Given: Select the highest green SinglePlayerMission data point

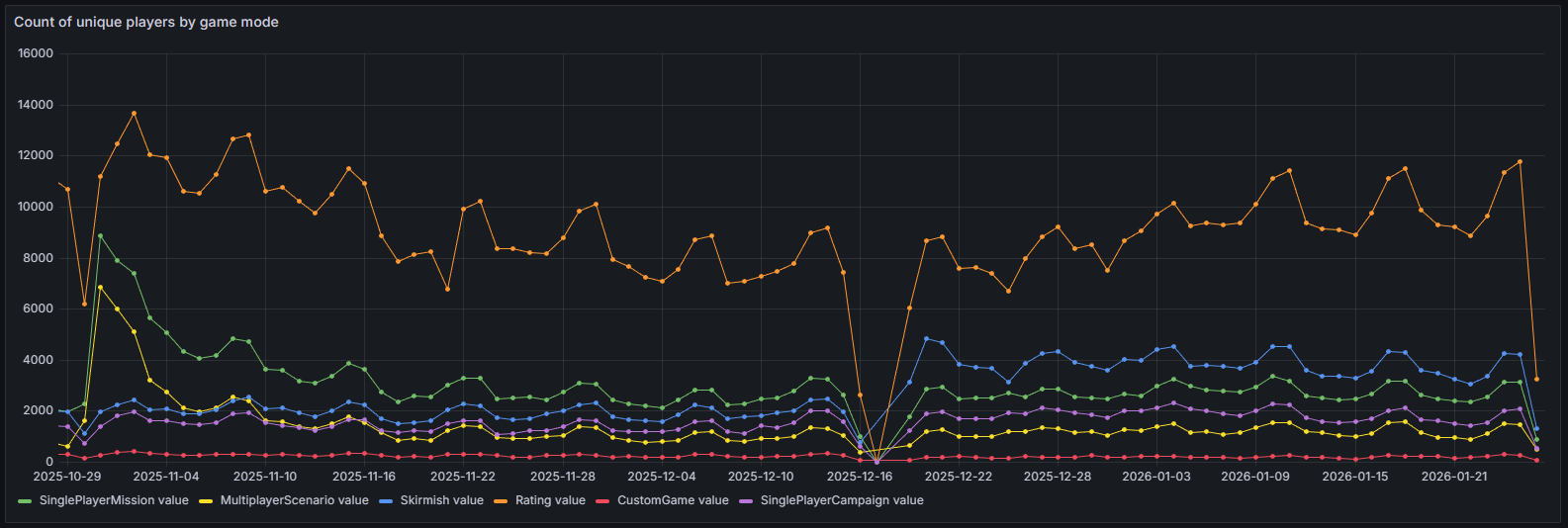Looking at the screenshot, I should click(x=100, y=236).
